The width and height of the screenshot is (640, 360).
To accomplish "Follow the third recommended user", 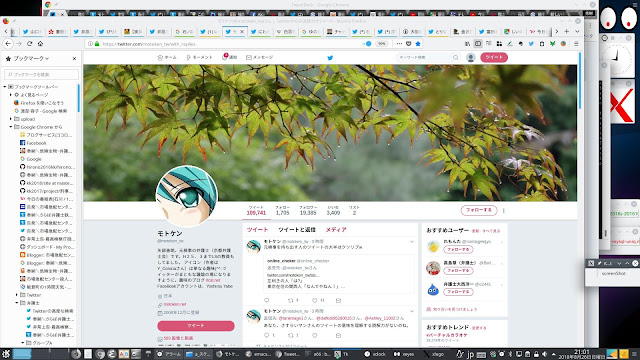I will [458, 292].
